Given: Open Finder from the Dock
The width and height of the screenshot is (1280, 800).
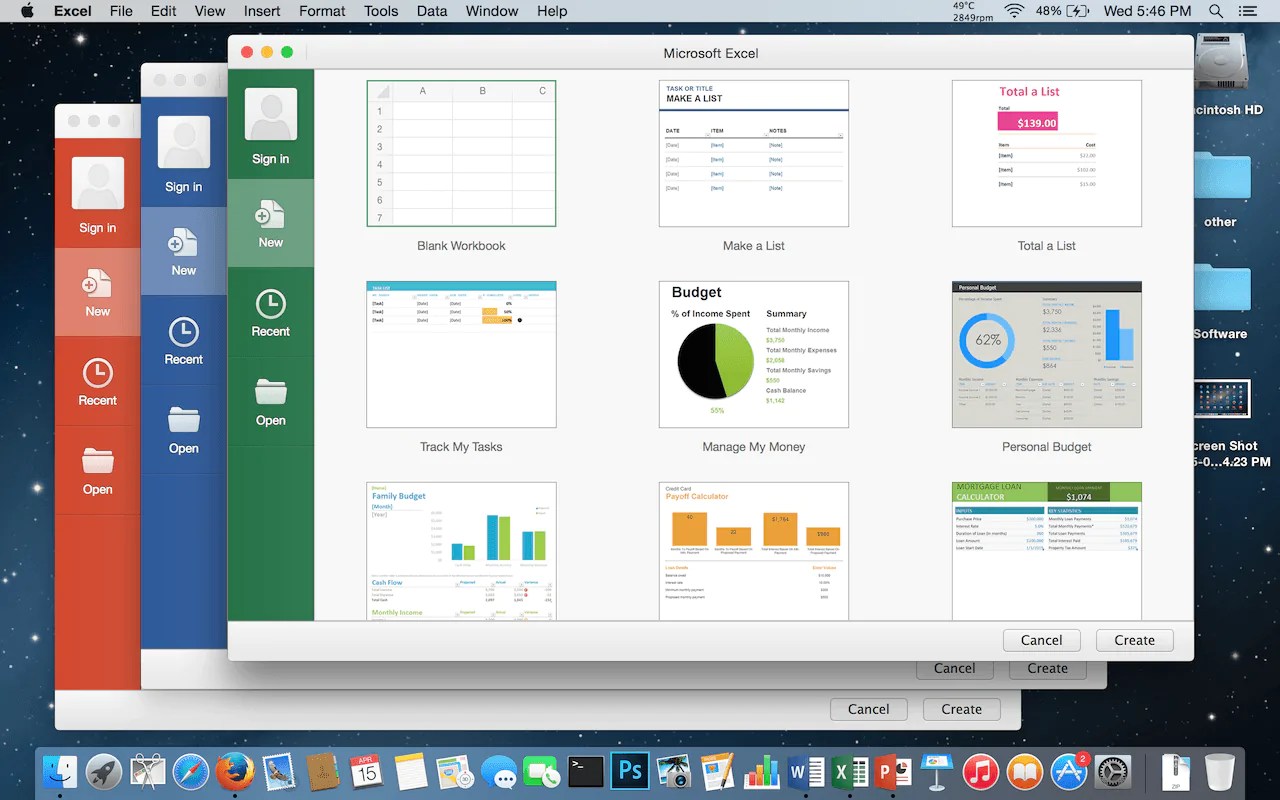Looking at the screenshot, I should [60, 772].
